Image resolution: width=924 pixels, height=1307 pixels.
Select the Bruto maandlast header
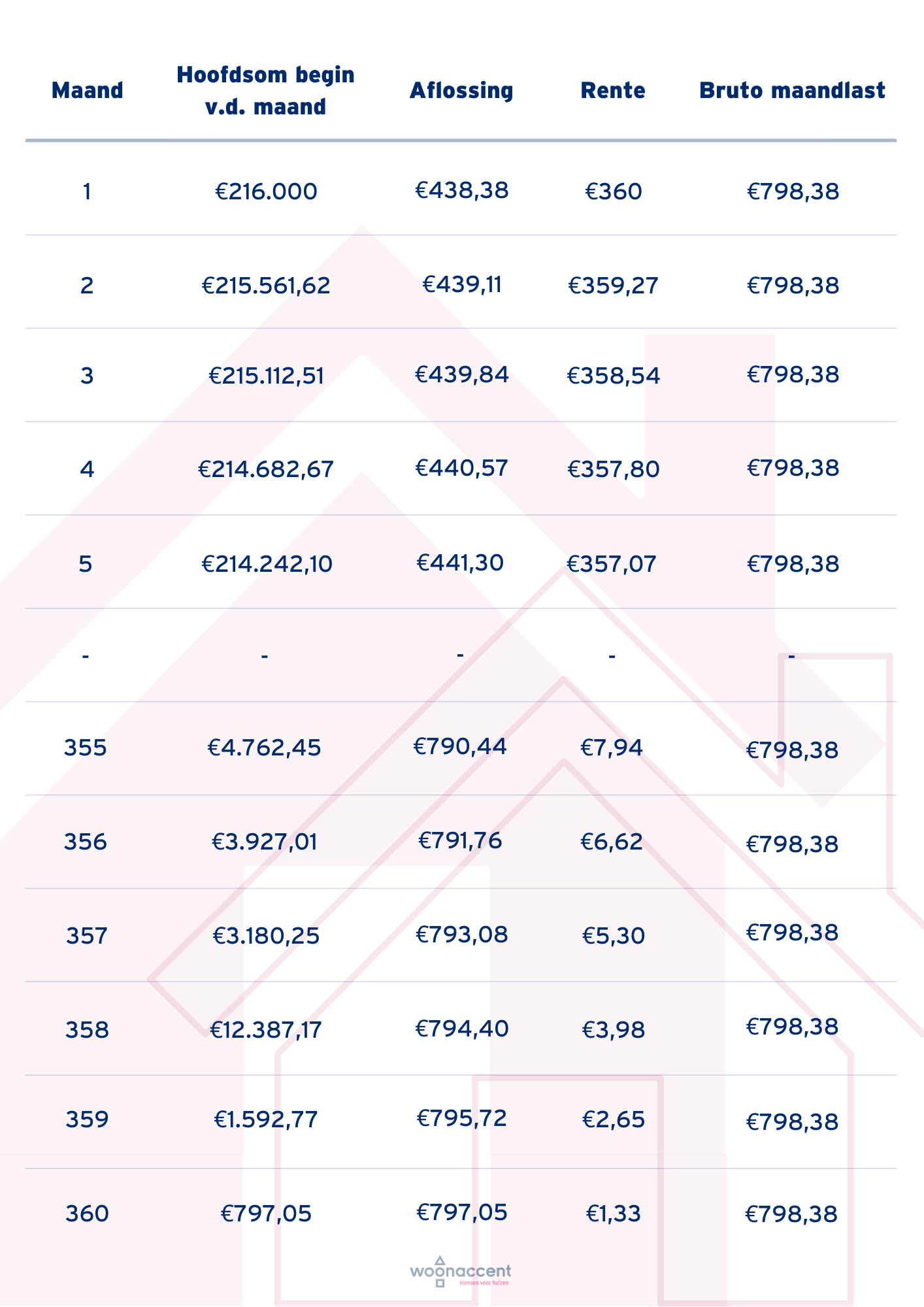pyautogui.click(x=792, y=90)
